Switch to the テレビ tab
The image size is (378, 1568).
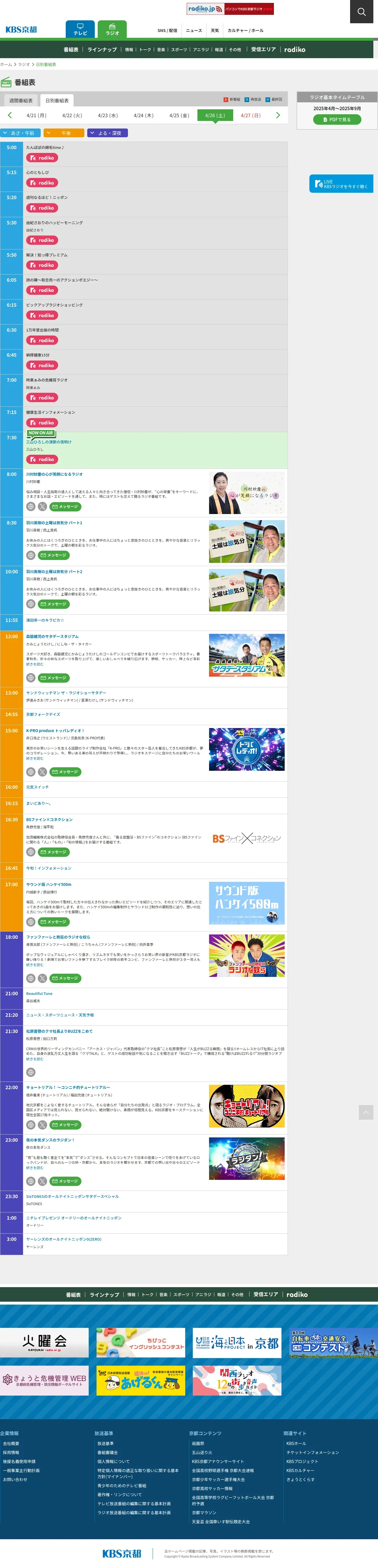[80, 29]
